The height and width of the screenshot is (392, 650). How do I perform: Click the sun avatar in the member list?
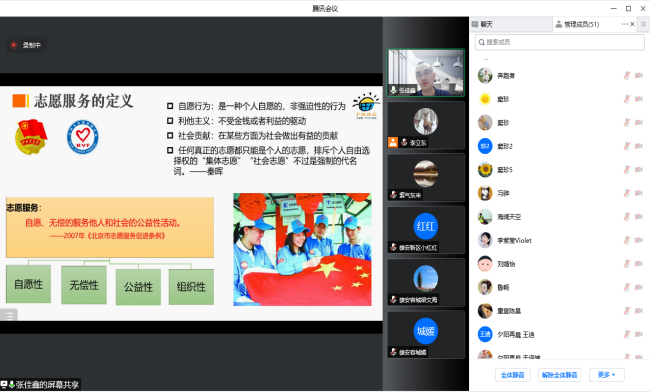click(485, 99)
